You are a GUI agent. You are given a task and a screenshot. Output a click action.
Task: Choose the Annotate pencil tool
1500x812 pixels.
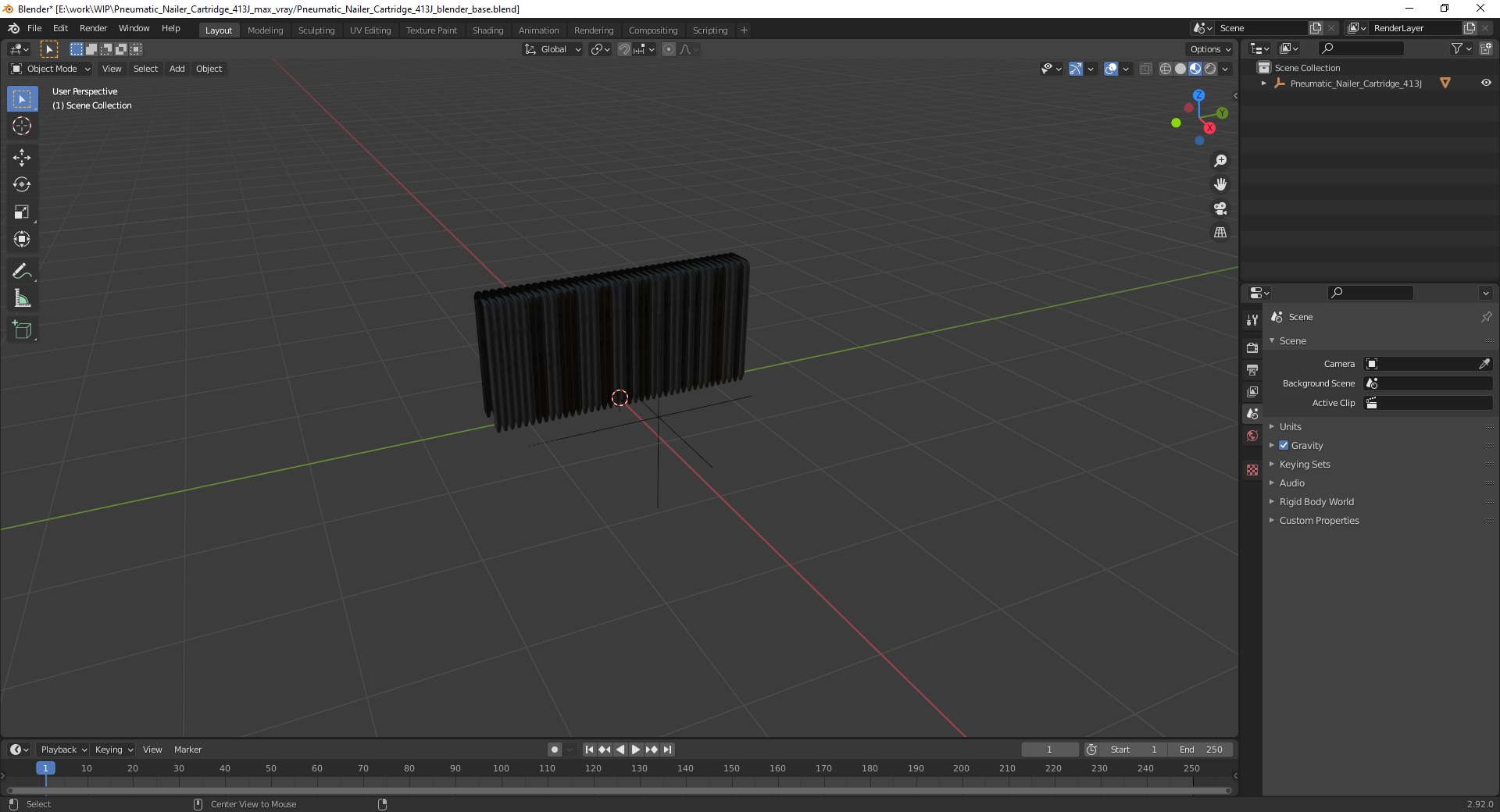22,271
